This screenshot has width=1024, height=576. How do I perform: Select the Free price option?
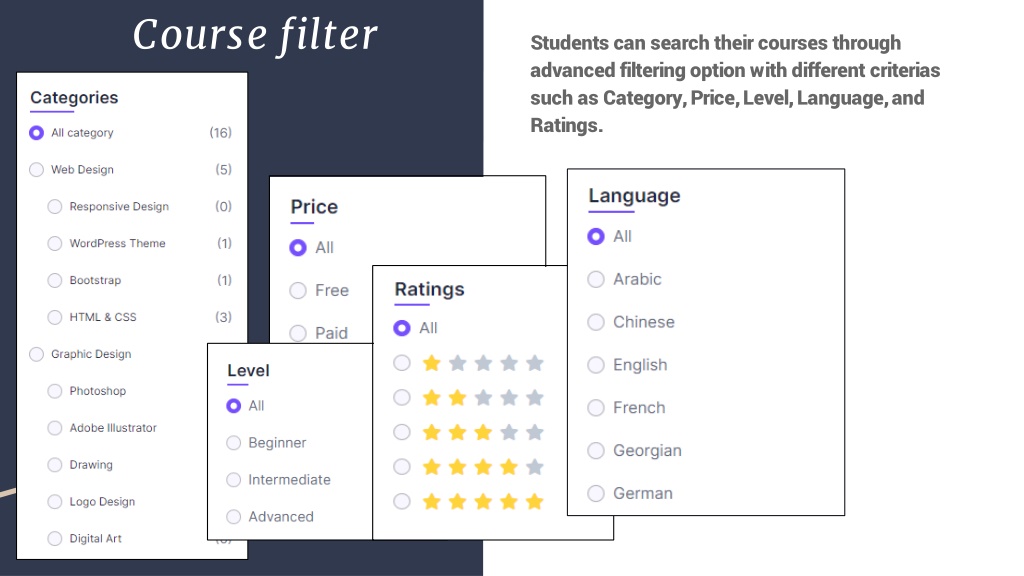298,291
